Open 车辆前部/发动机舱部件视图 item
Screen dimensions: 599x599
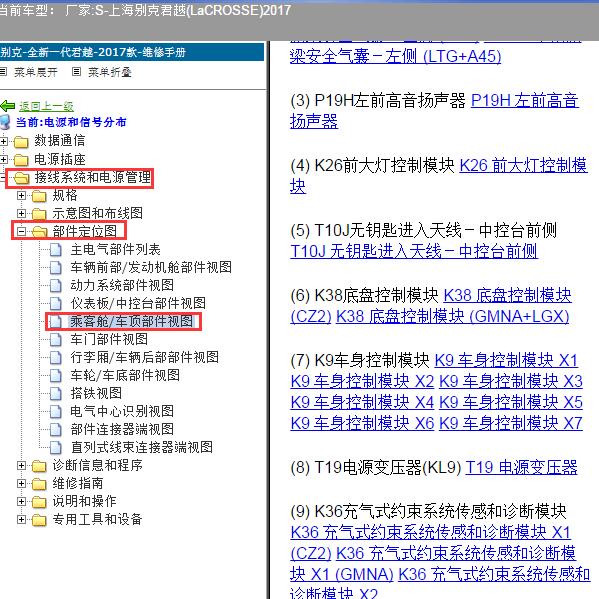(x=151, y=268)
